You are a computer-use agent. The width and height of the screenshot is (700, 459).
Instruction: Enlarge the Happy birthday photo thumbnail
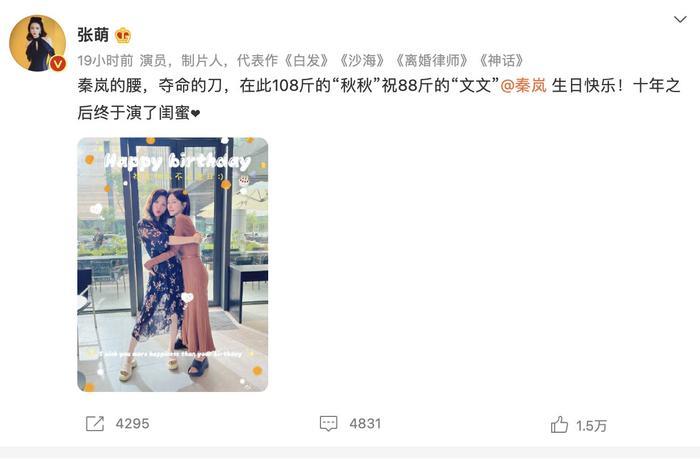click(172, 264)
